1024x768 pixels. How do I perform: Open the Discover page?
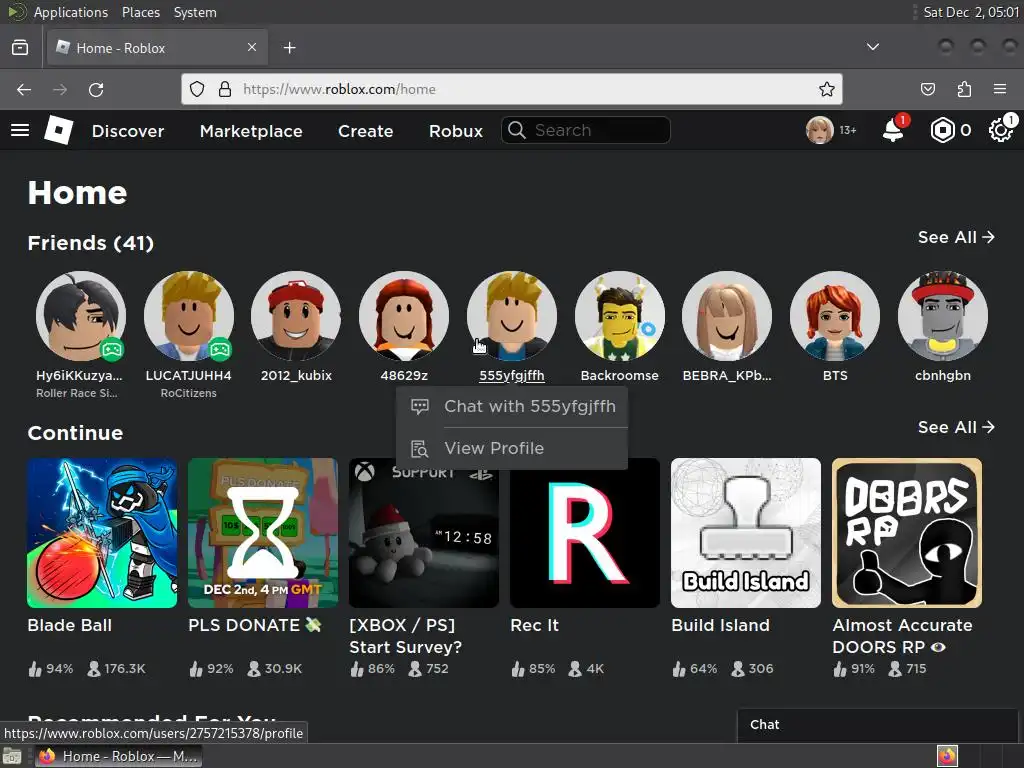(x=128, y=131)
